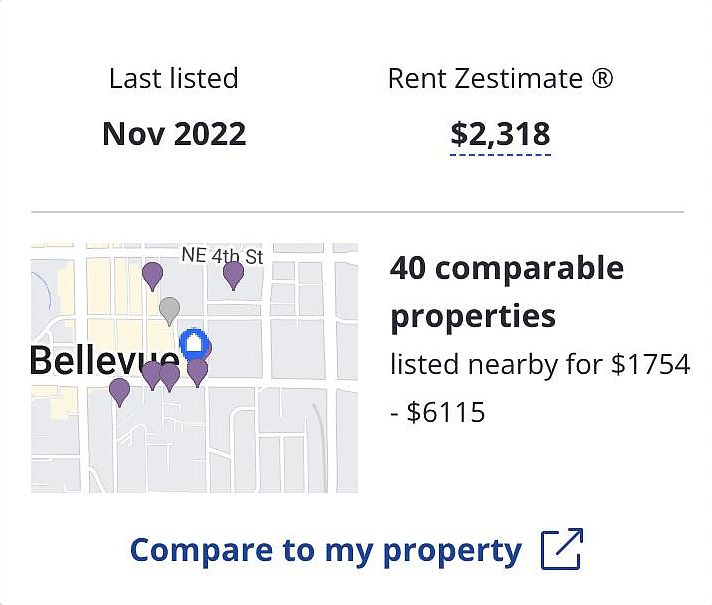712x605 pixels.
Task: Select purple pin left of NE 4th St label
Action: pos(152,274)
